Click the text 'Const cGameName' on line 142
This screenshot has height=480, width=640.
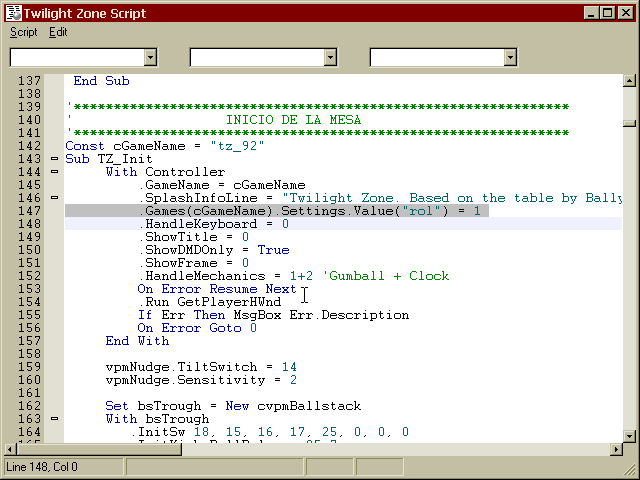[x=125, y=146]
